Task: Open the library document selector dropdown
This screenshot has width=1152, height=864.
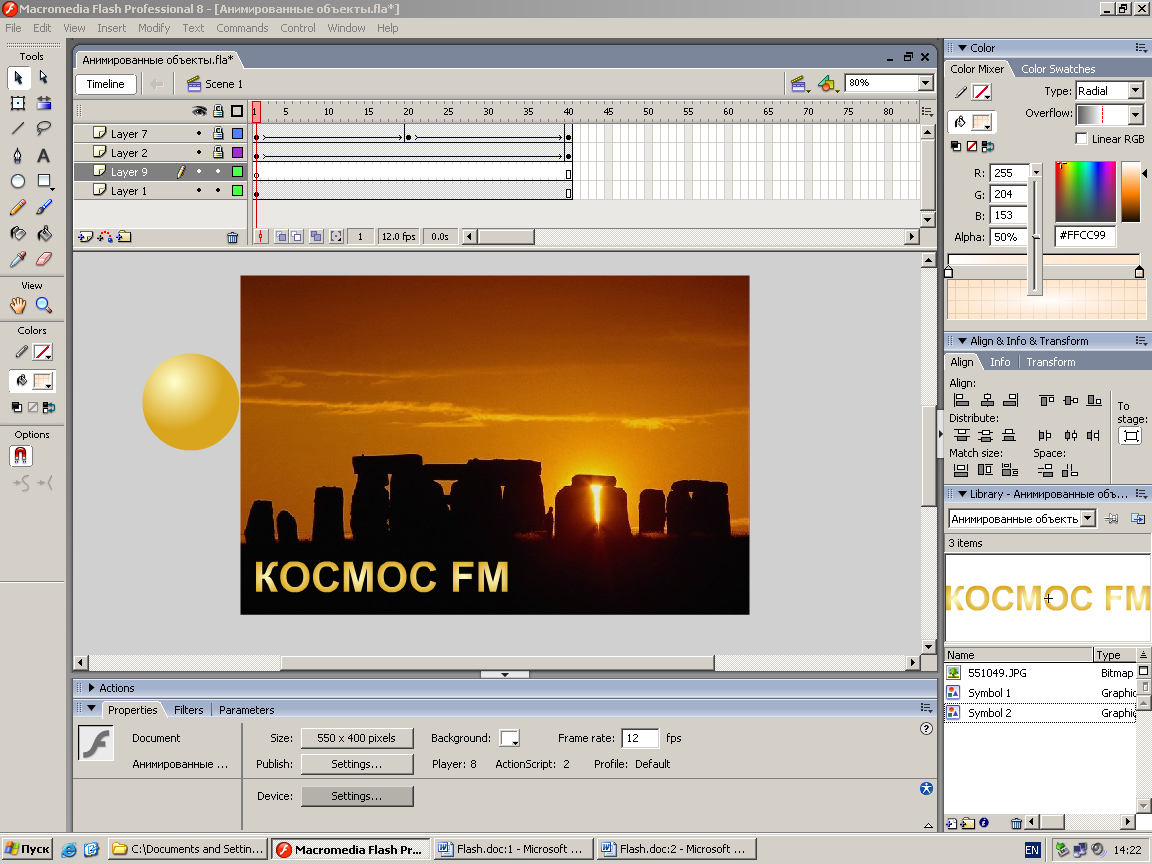Action: pos(1088,519)
